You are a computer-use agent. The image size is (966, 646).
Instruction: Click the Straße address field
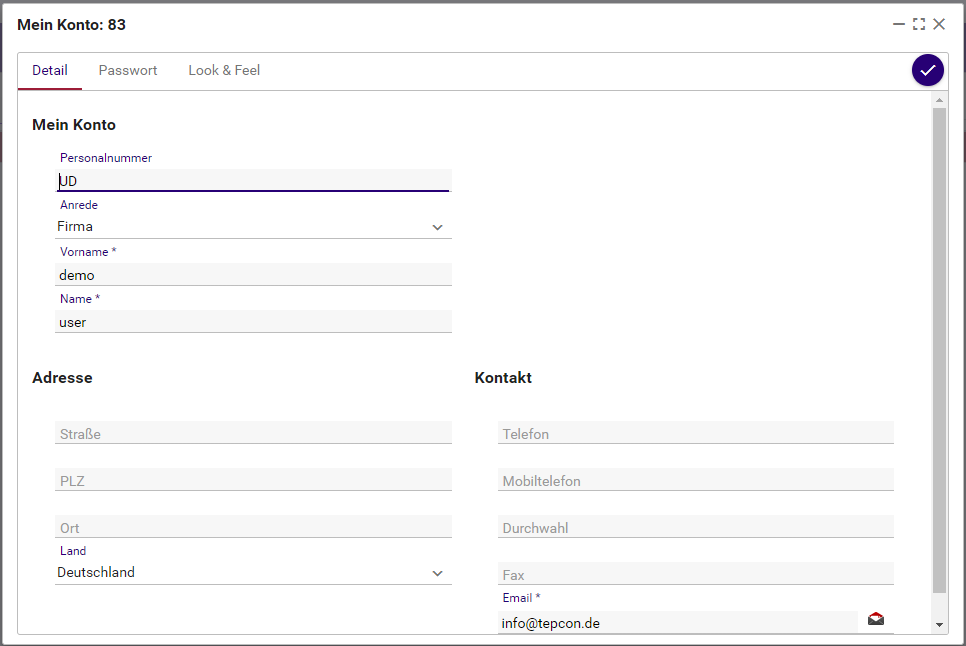pos(253,434)
